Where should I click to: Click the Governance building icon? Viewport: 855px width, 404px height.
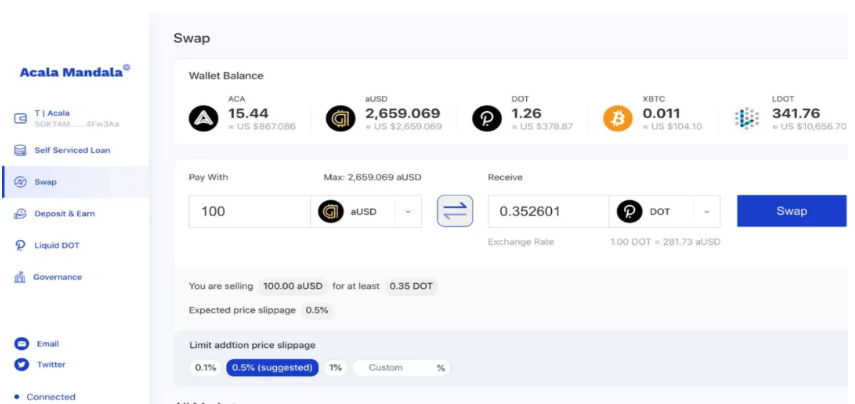point(20,278)
